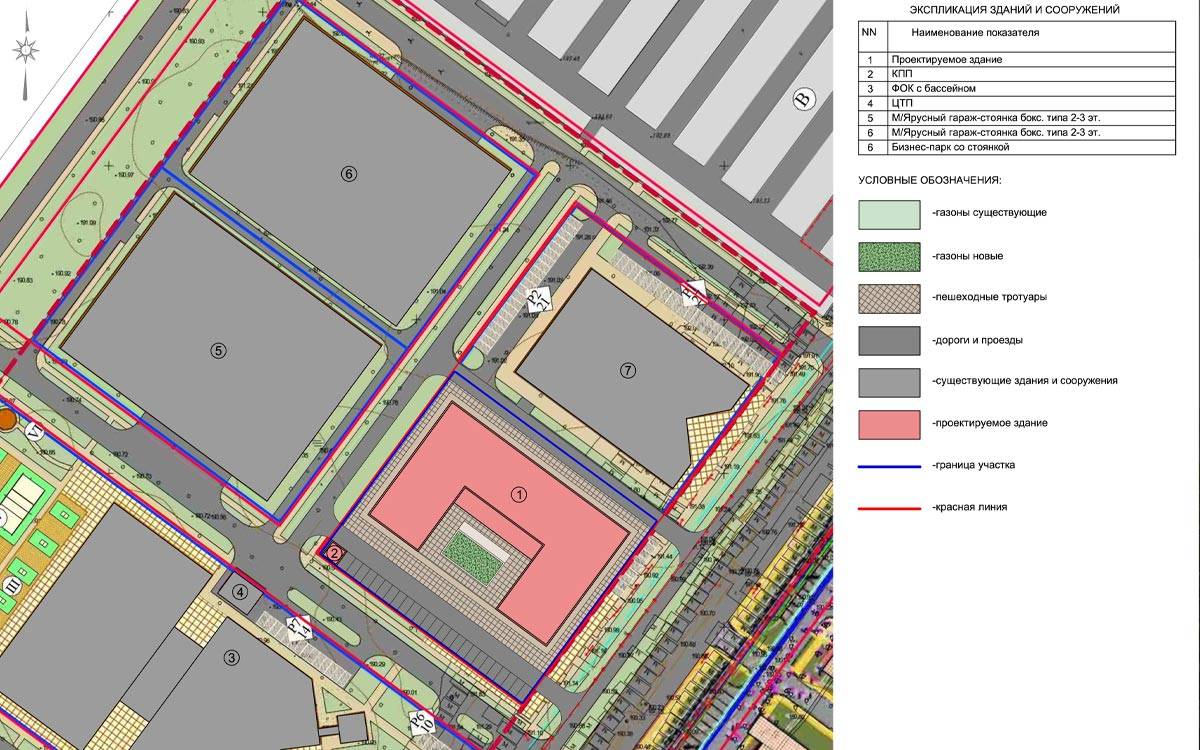Image resolution: width=1200 pixels, height=750 pixels.
Task: Pick the hatched pedestrian sidewalks swatch
Action: click(889, 298)
